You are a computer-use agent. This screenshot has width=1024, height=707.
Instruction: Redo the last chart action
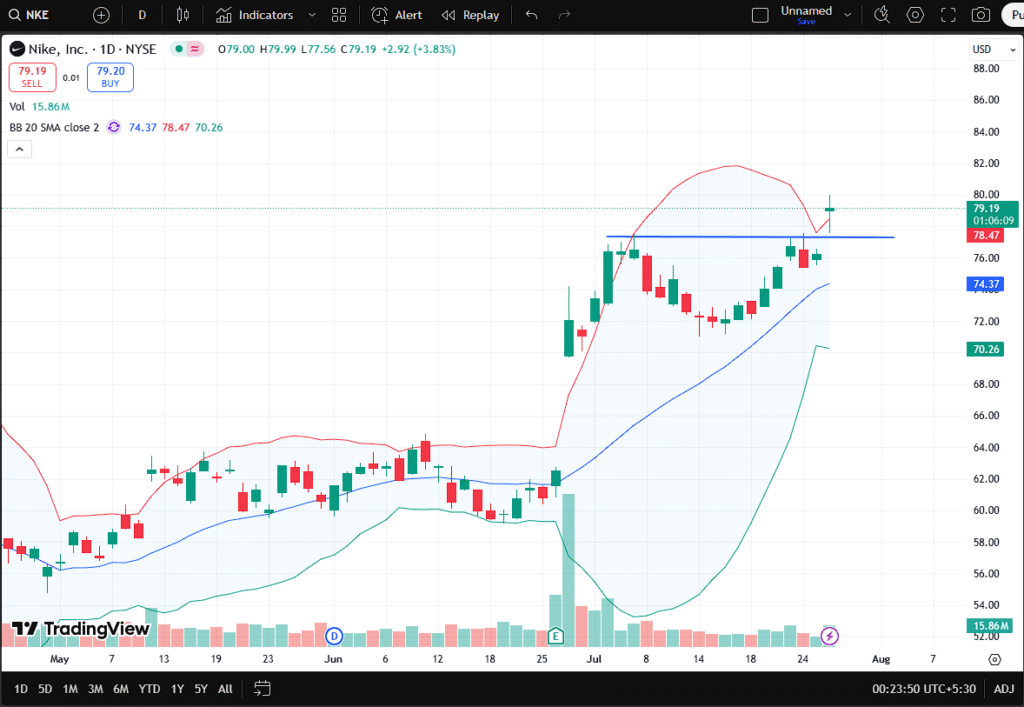[565, 15]
